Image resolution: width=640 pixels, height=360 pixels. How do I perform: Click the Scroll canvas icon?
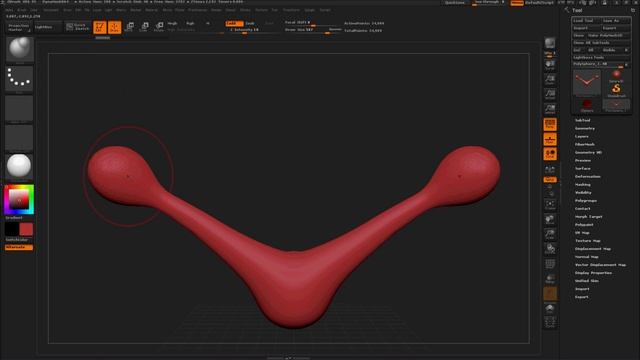click(550, 64)
